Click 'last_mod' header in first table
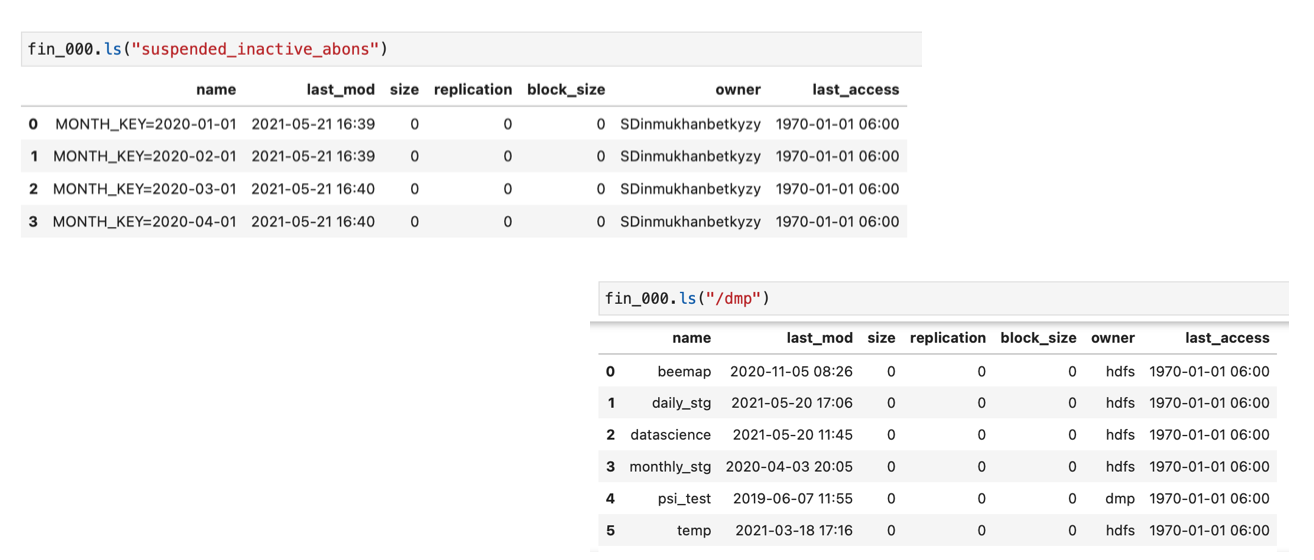 pyautogui.click(x=341, y=89)
